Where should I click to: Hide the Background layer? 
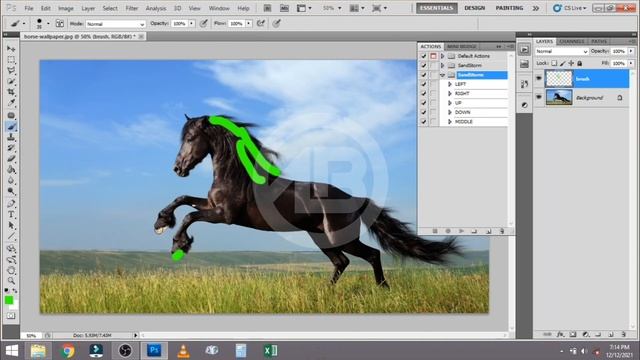coord(539,97)
